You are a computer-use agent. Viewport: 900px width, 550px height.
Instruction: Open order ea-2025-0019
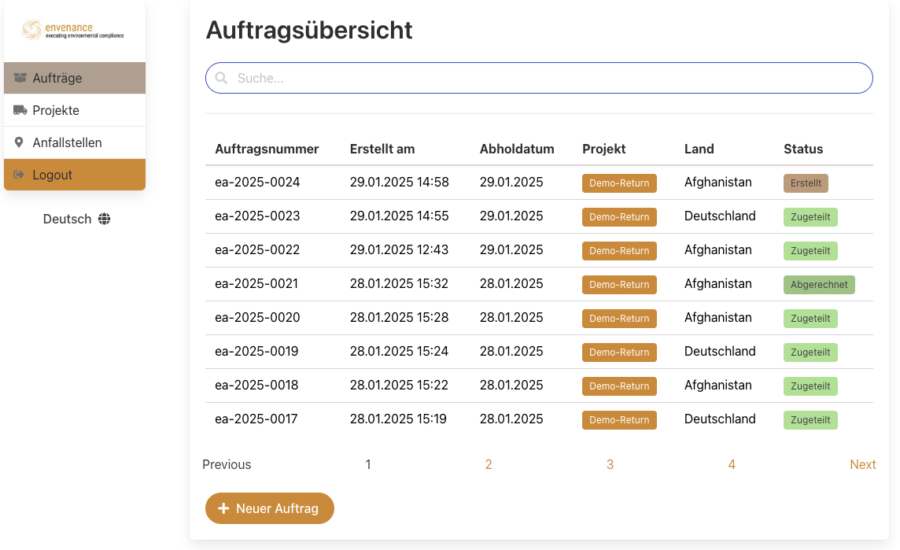pos(257,351)
